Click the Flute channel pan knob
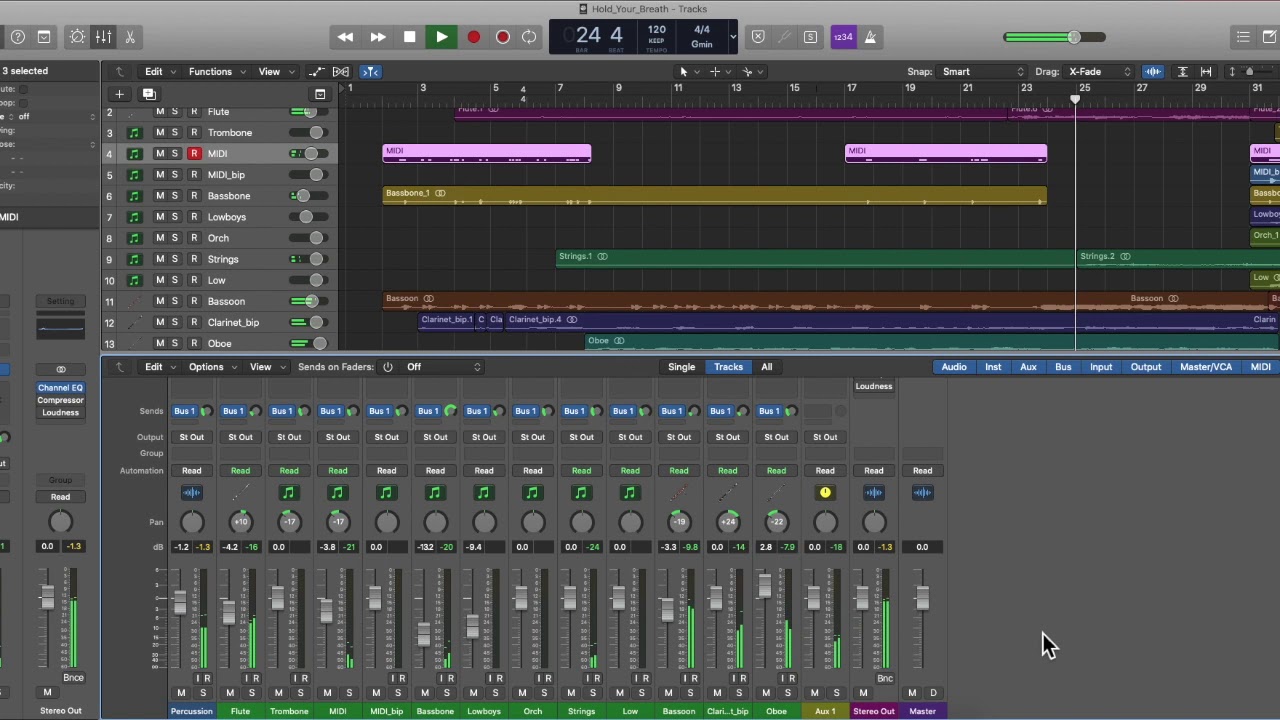This screenshot has height=720, width=1280. point(240,521)
